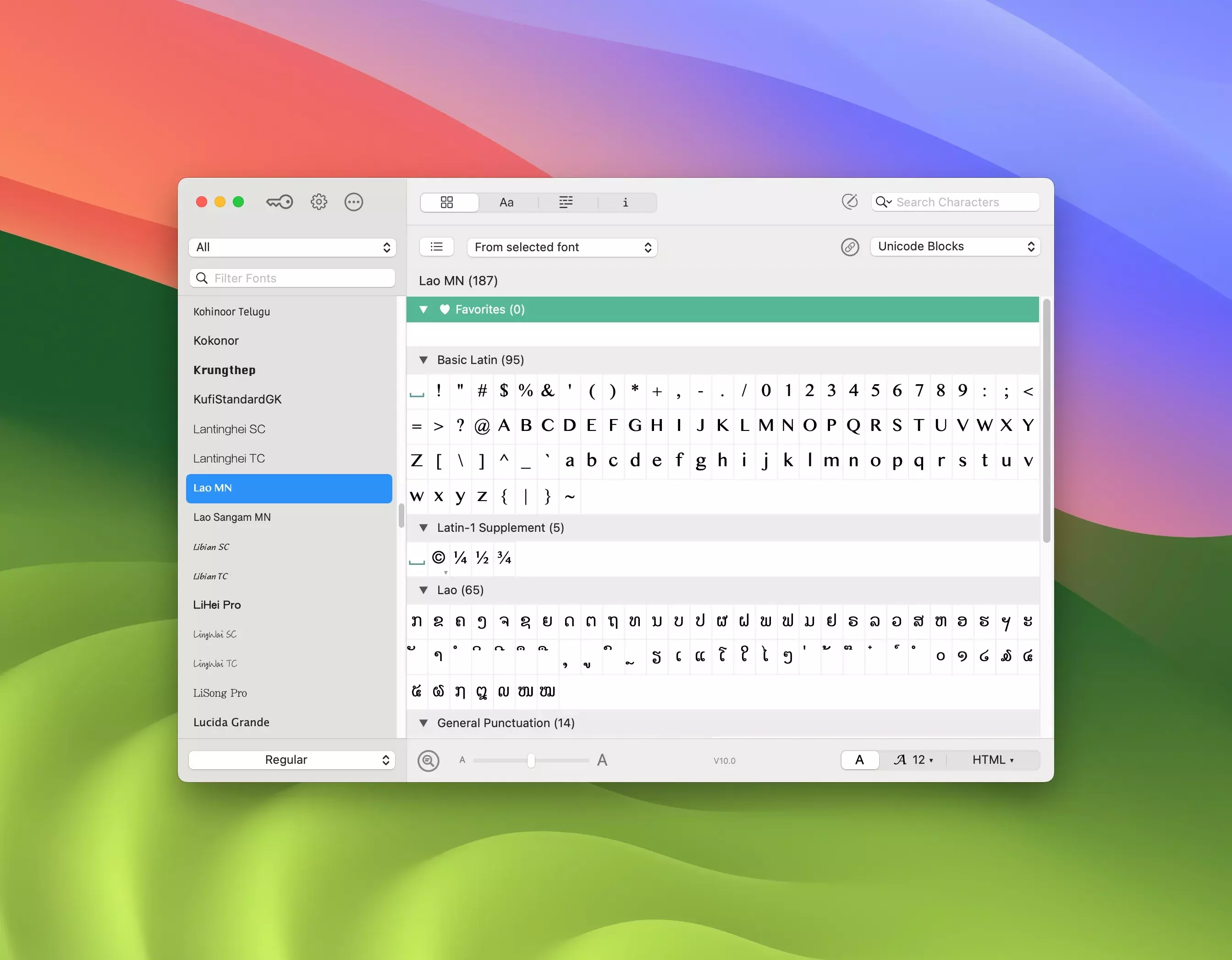Open the 'From selected font' dropdown
The image size is (1232, 960).
(562, 247)
